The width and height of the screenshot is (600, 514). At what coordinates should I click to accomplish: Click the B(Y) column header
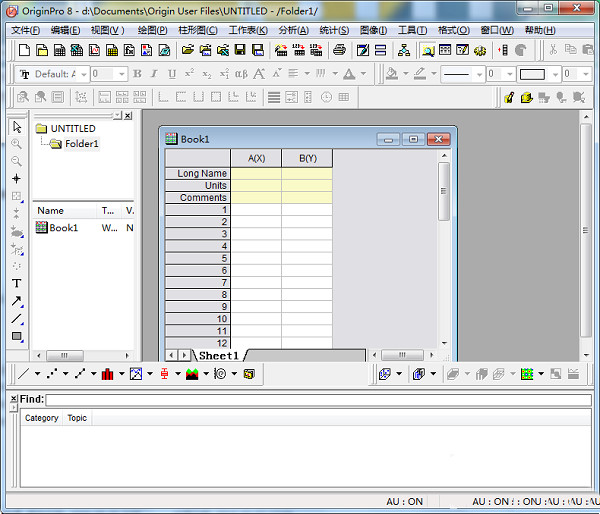pyautogui.click(x=307, y=158)
